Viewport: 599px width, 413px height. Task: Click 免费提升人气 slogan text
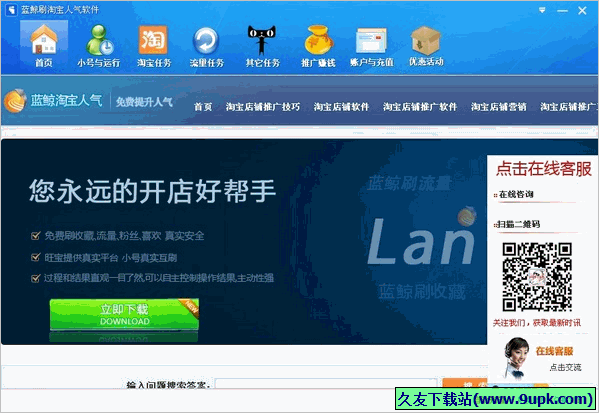click(x=144, y=102)
